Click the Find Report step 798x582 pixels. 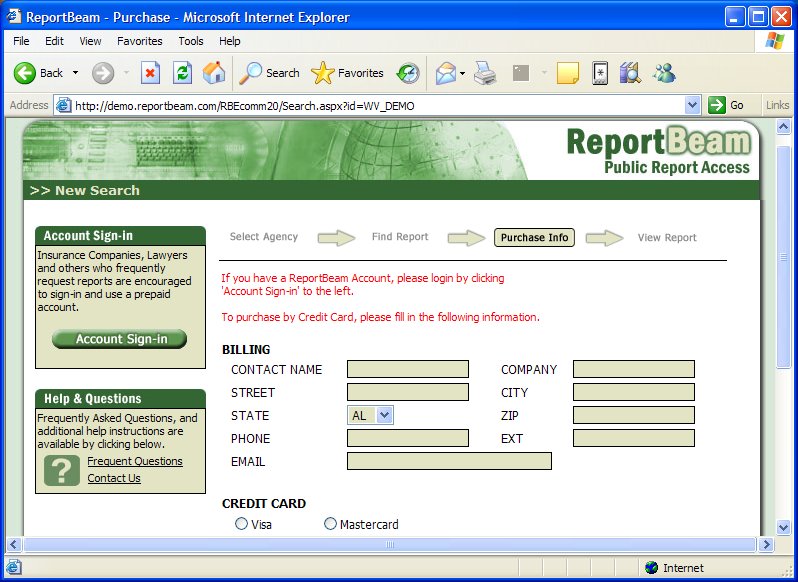400,237
